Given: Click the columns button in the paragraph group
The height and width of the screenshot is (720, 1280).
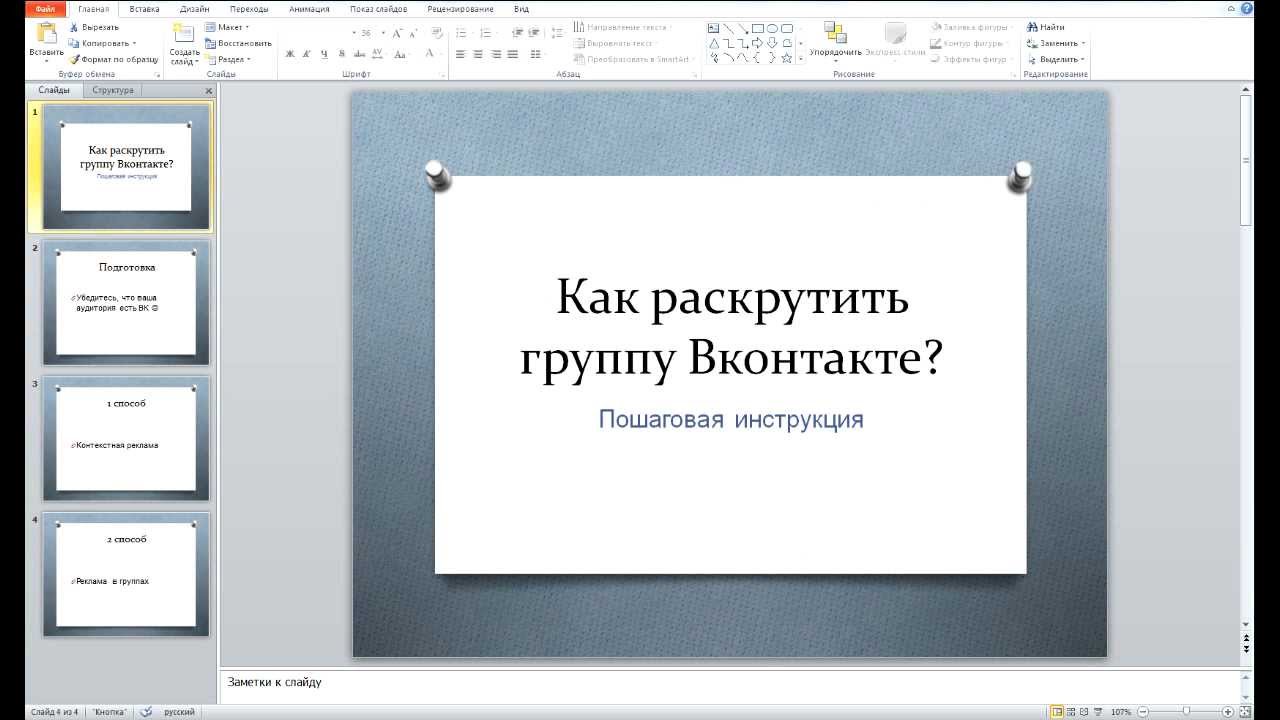Looking at the screenshot, I should (x=535, y=54).
